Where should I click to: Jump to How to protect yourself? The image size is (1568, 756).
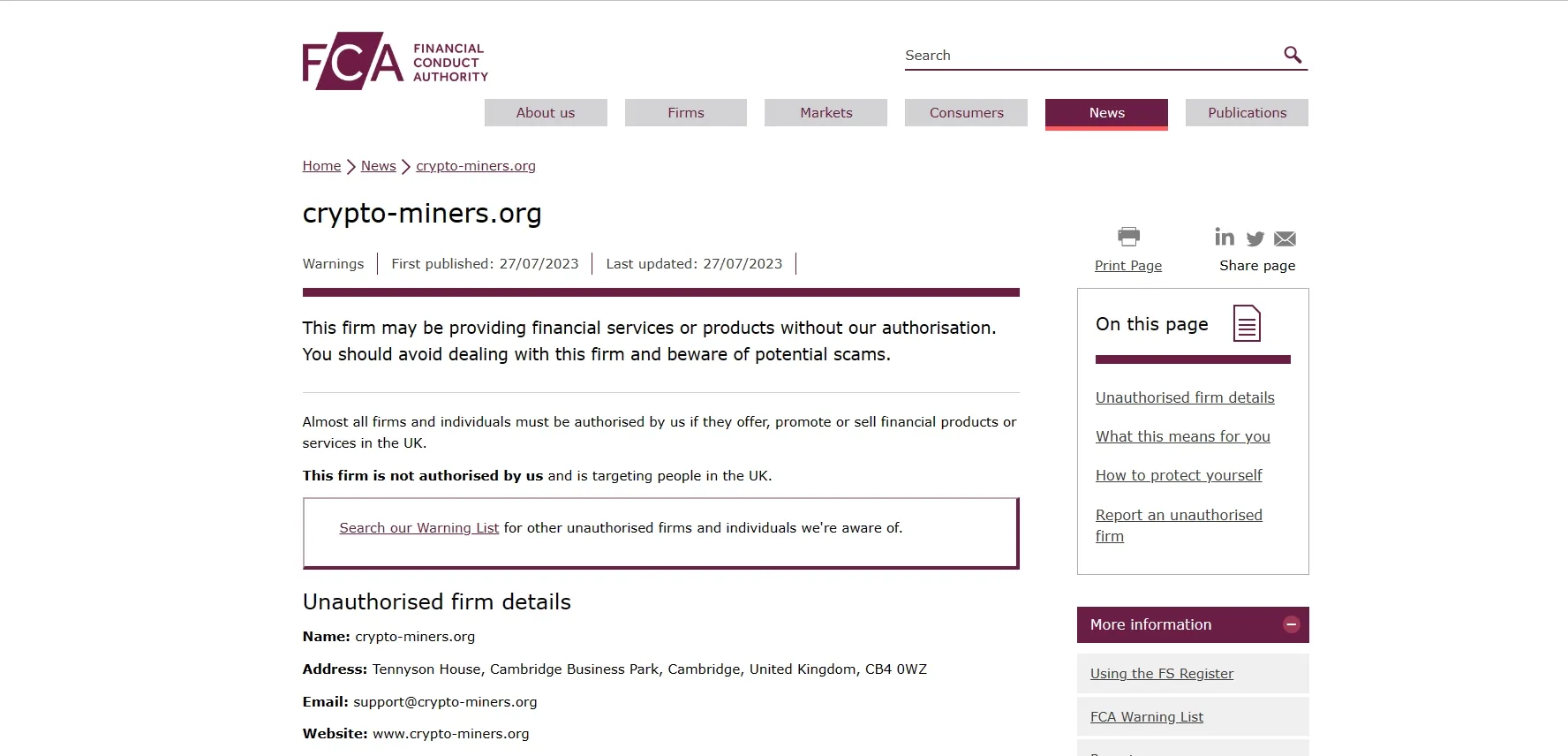pos(1179,475)
